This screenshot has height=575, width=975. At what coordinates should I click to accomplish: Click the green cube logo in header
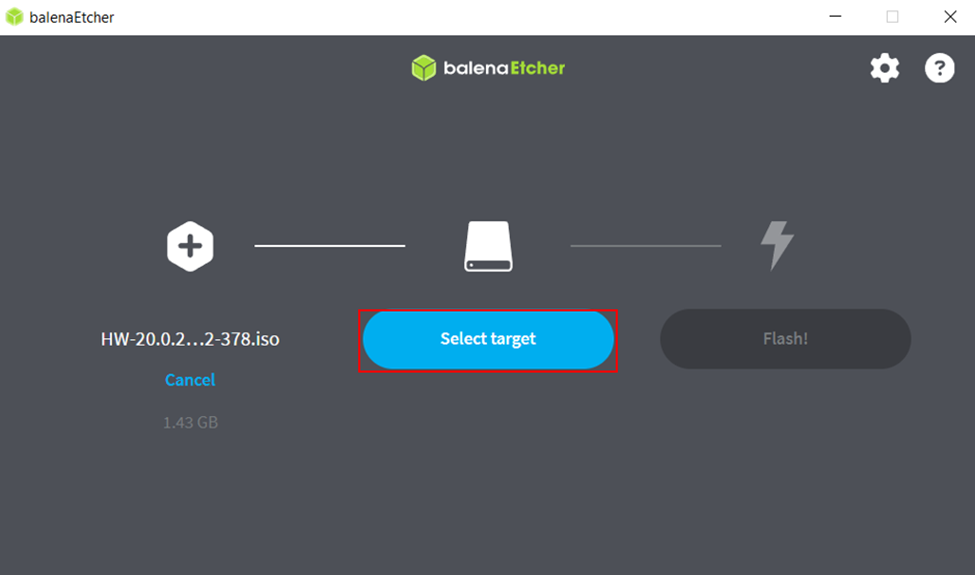[423, 68]
